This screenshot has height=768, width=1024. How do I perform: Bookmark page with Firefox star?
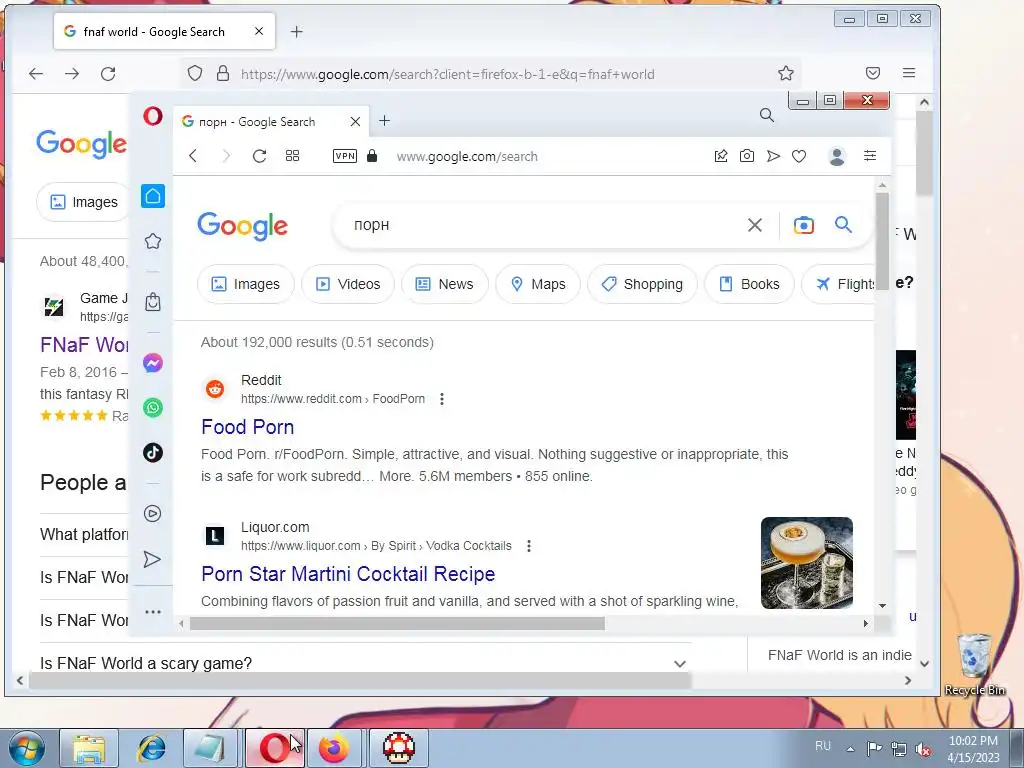(x=786, y=73)
